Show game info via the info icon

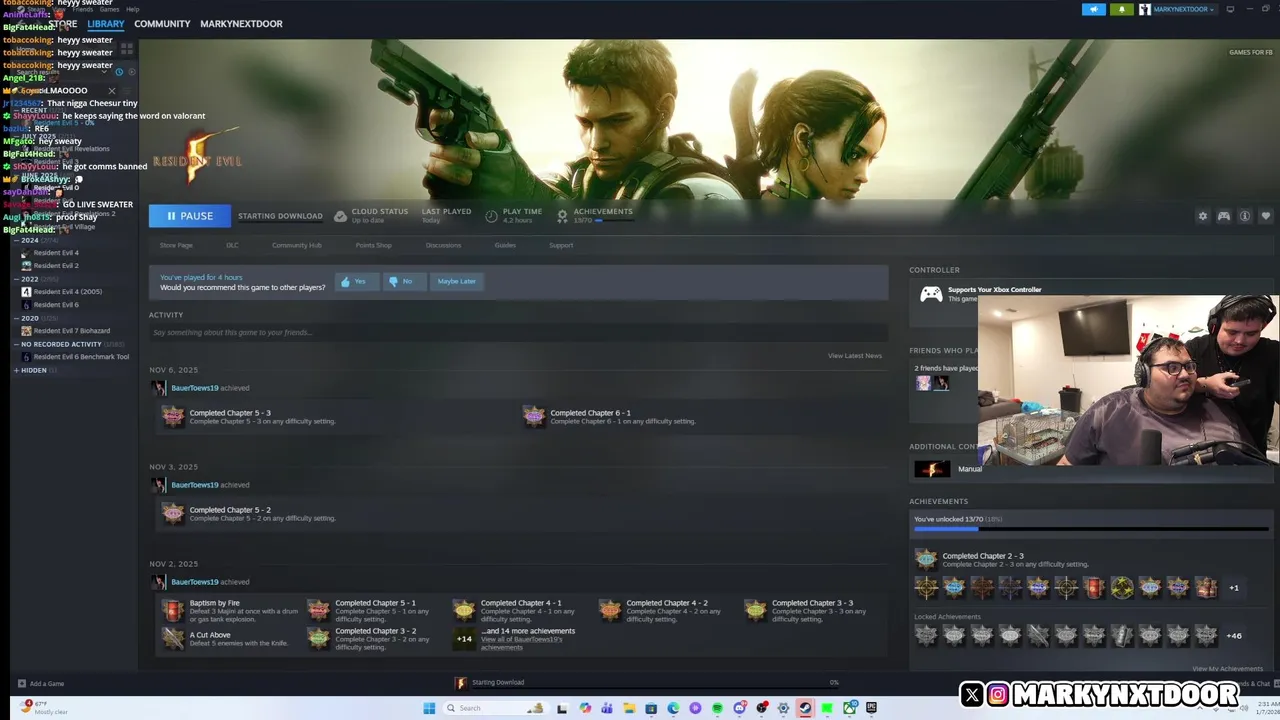1245,216
